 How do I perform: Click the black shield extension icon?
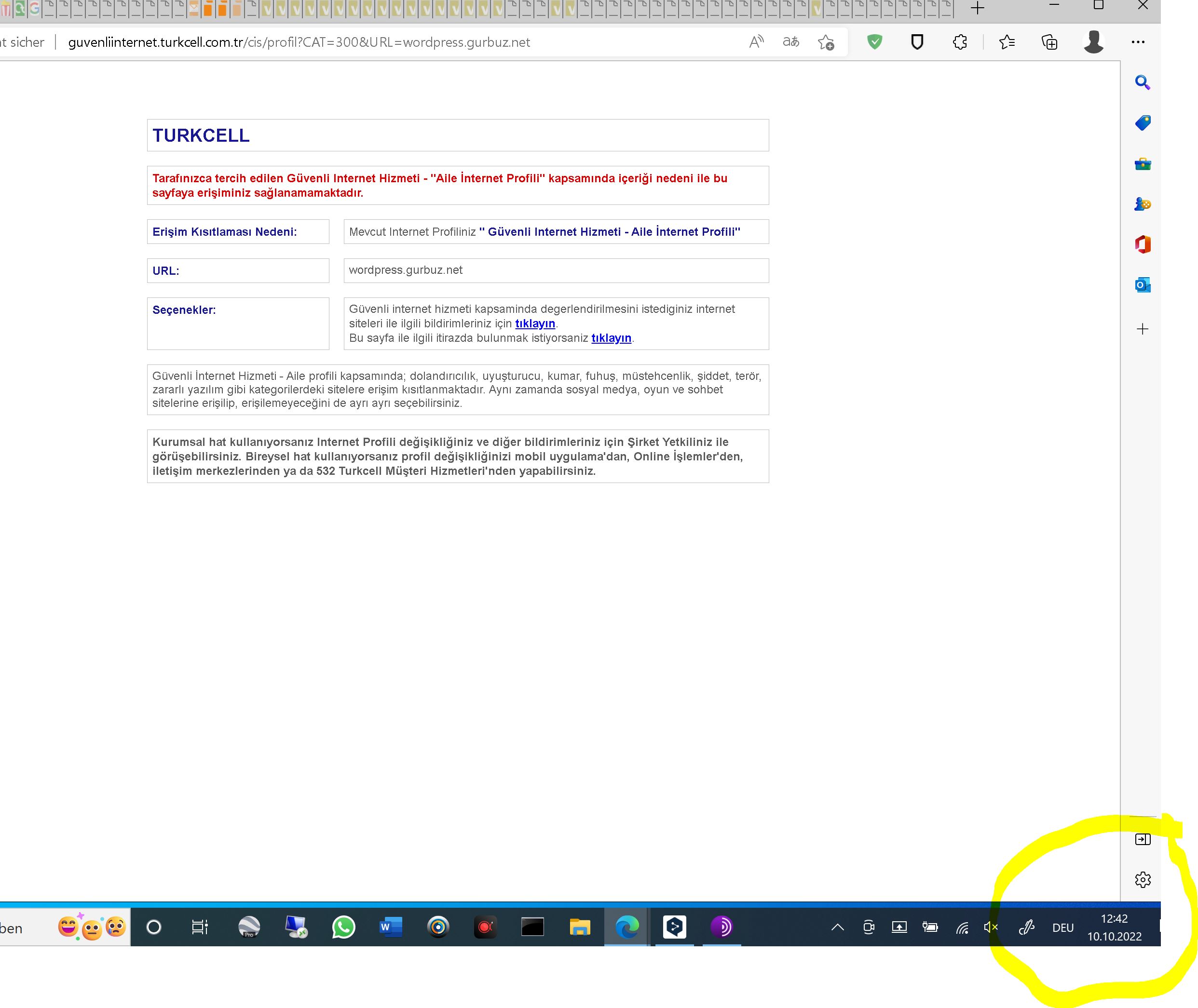pos(917,42)
